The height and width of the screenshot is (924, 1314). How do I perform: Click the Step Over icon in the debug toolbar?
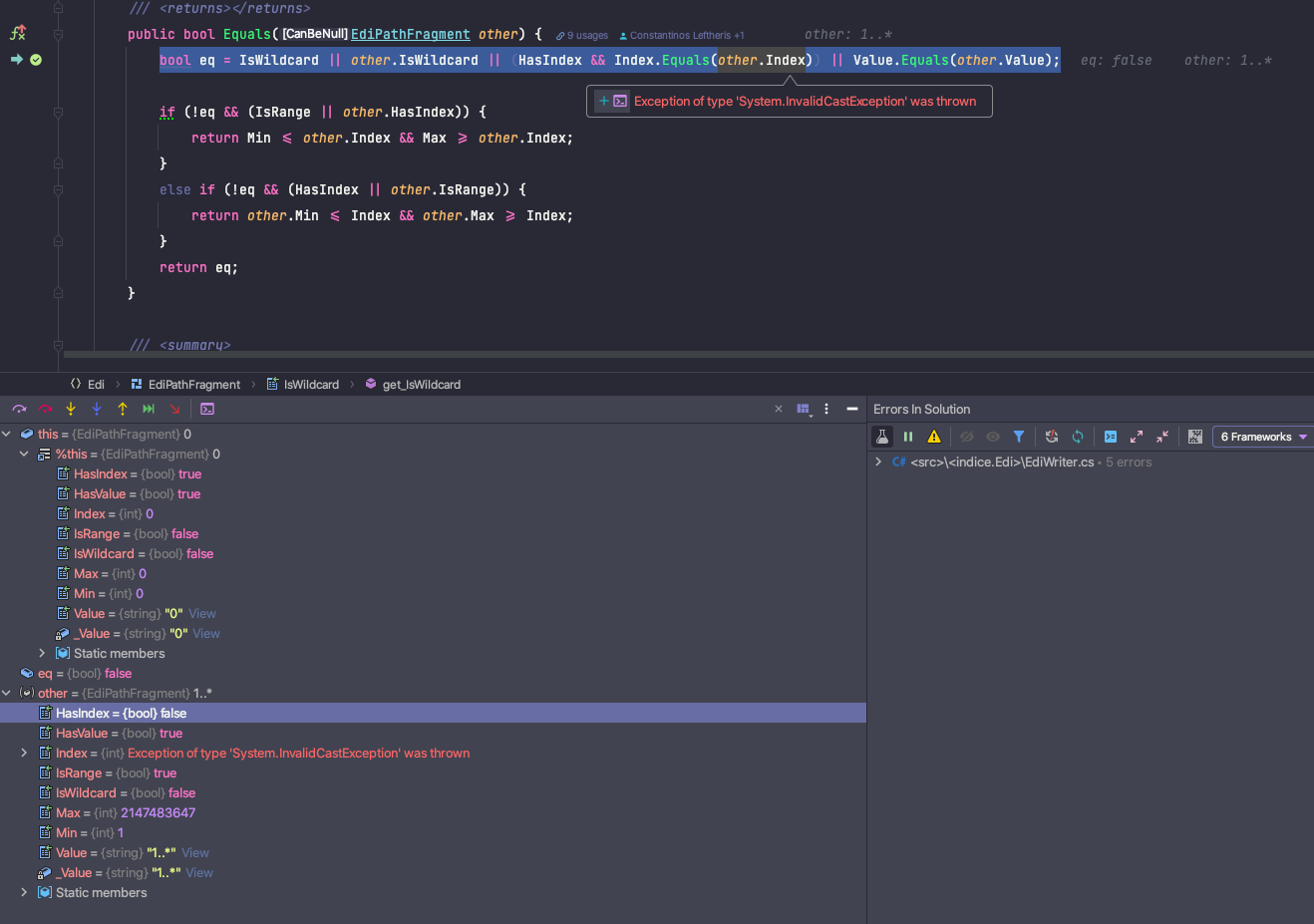click(19, 409)
